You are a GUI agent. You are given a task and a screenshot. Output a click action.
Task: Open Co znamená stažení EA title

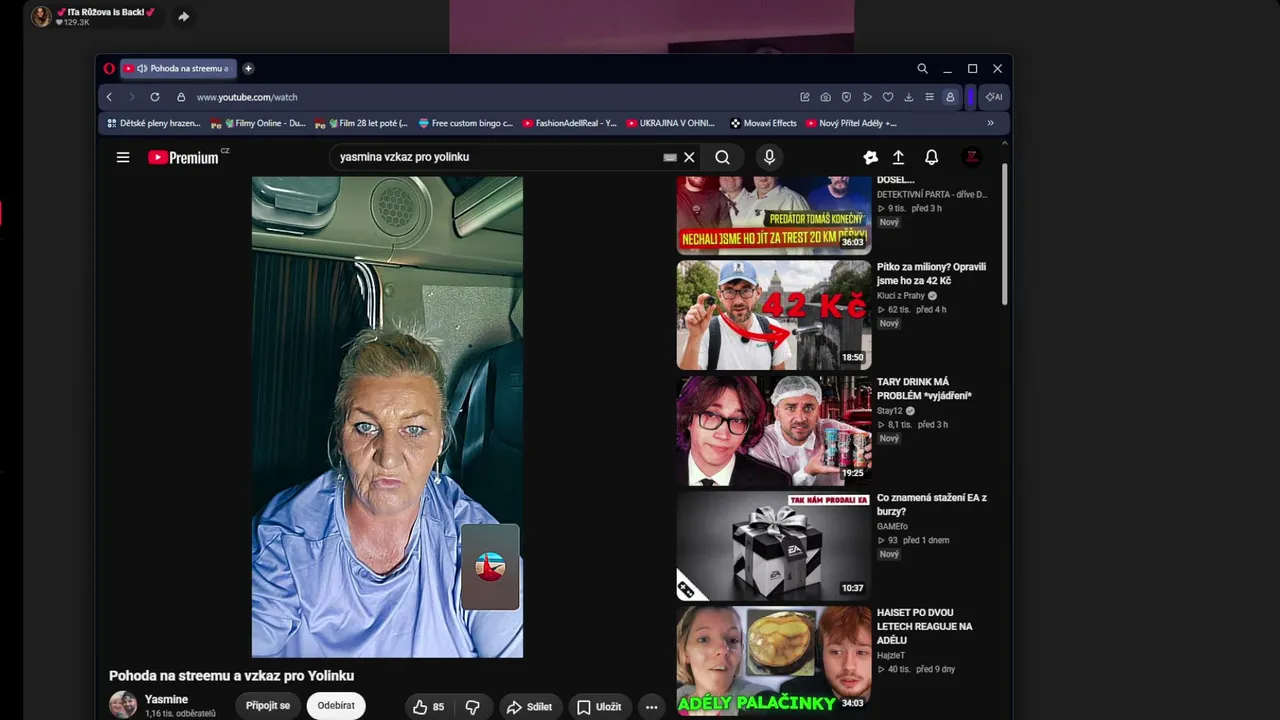[x=932, y=504]
